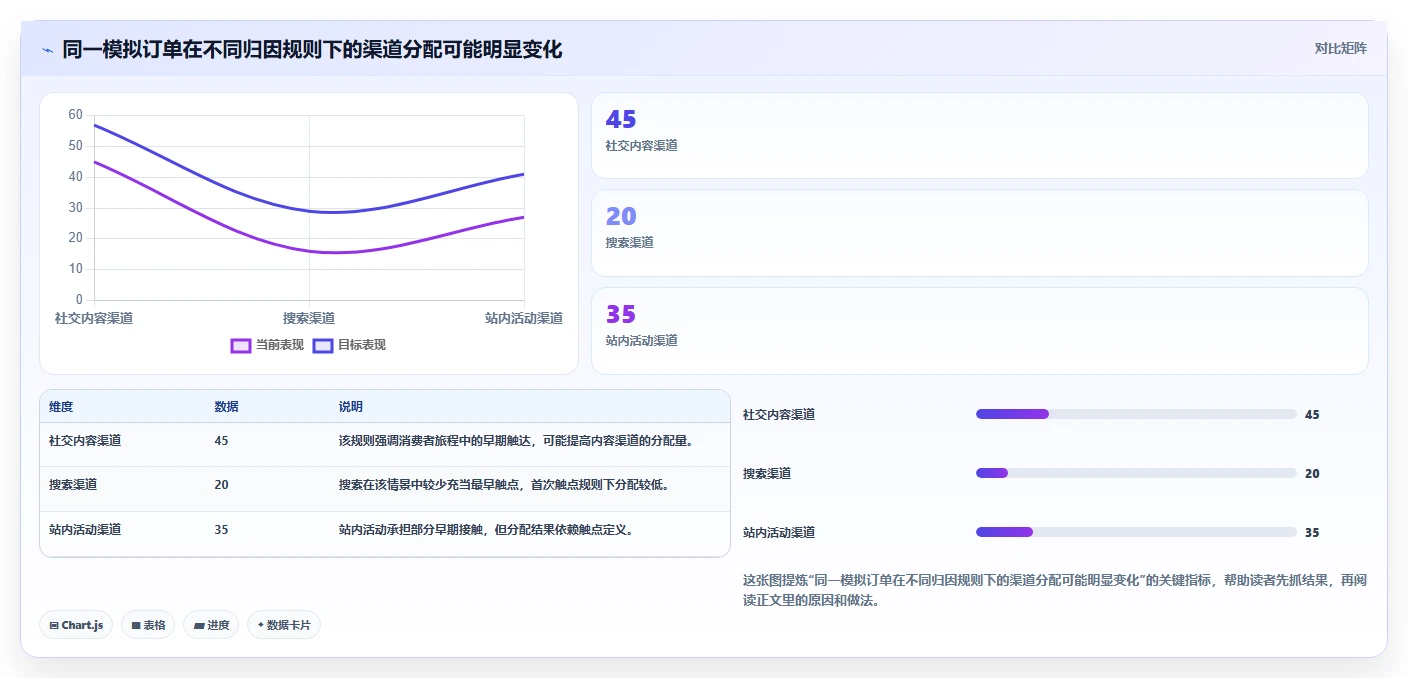Click description starting 搜索在该情景中

tap(504, 485)
